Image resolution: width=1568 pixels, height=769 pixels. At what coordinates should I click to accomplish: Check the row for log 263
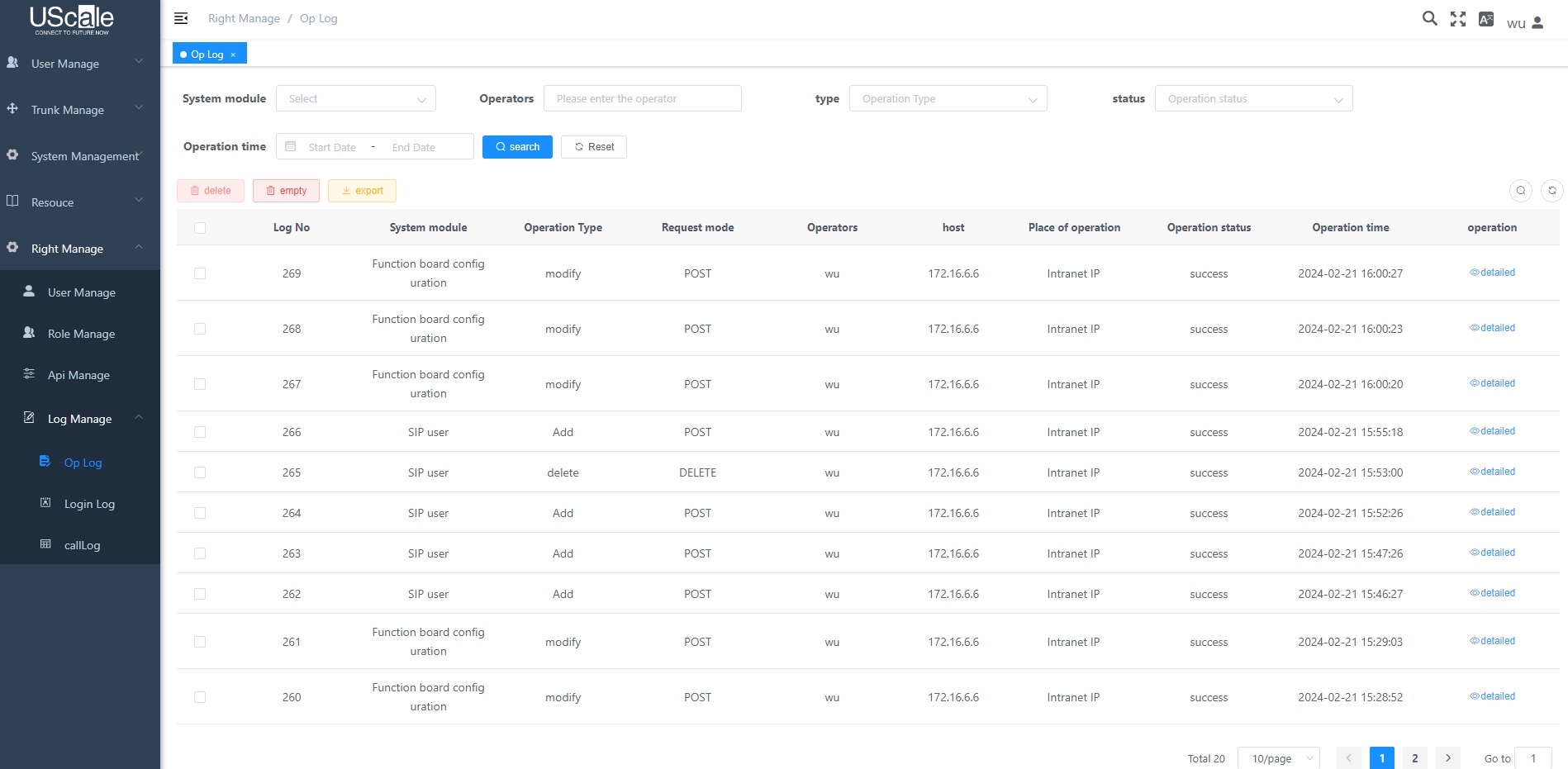tap(200, 553)
